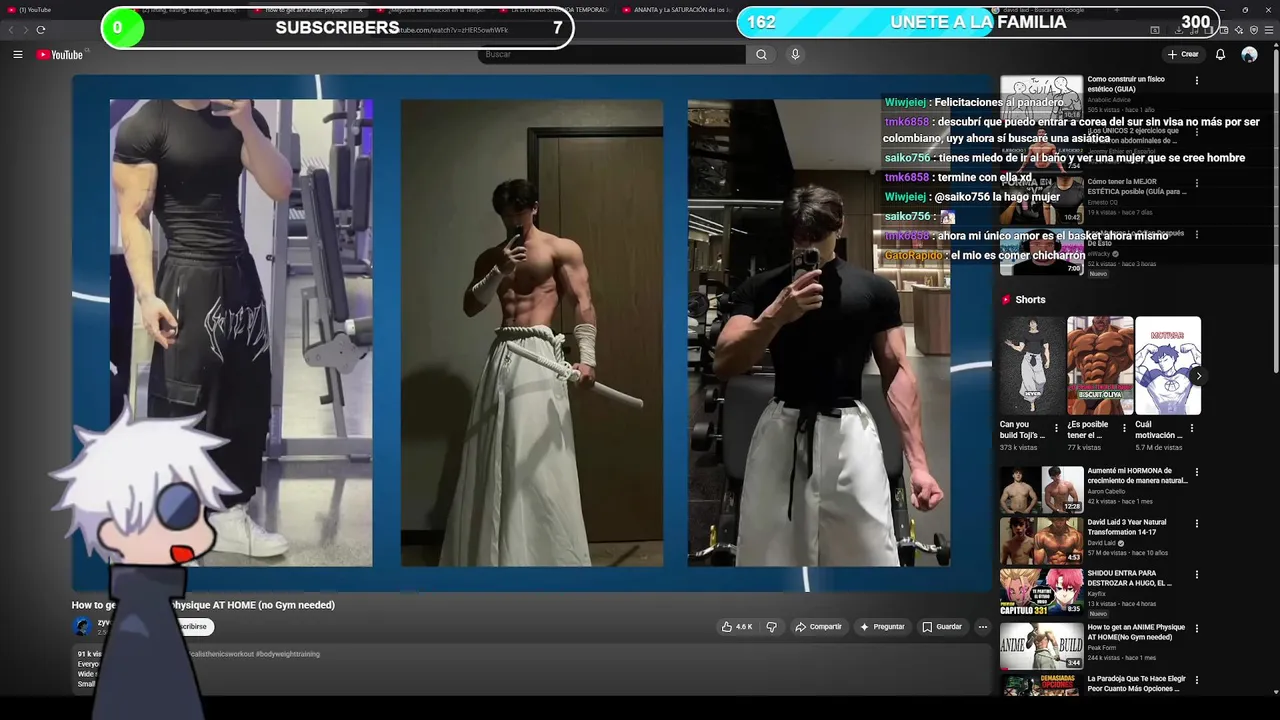Reload the page in browser toolbar

[x=40, y=30]
